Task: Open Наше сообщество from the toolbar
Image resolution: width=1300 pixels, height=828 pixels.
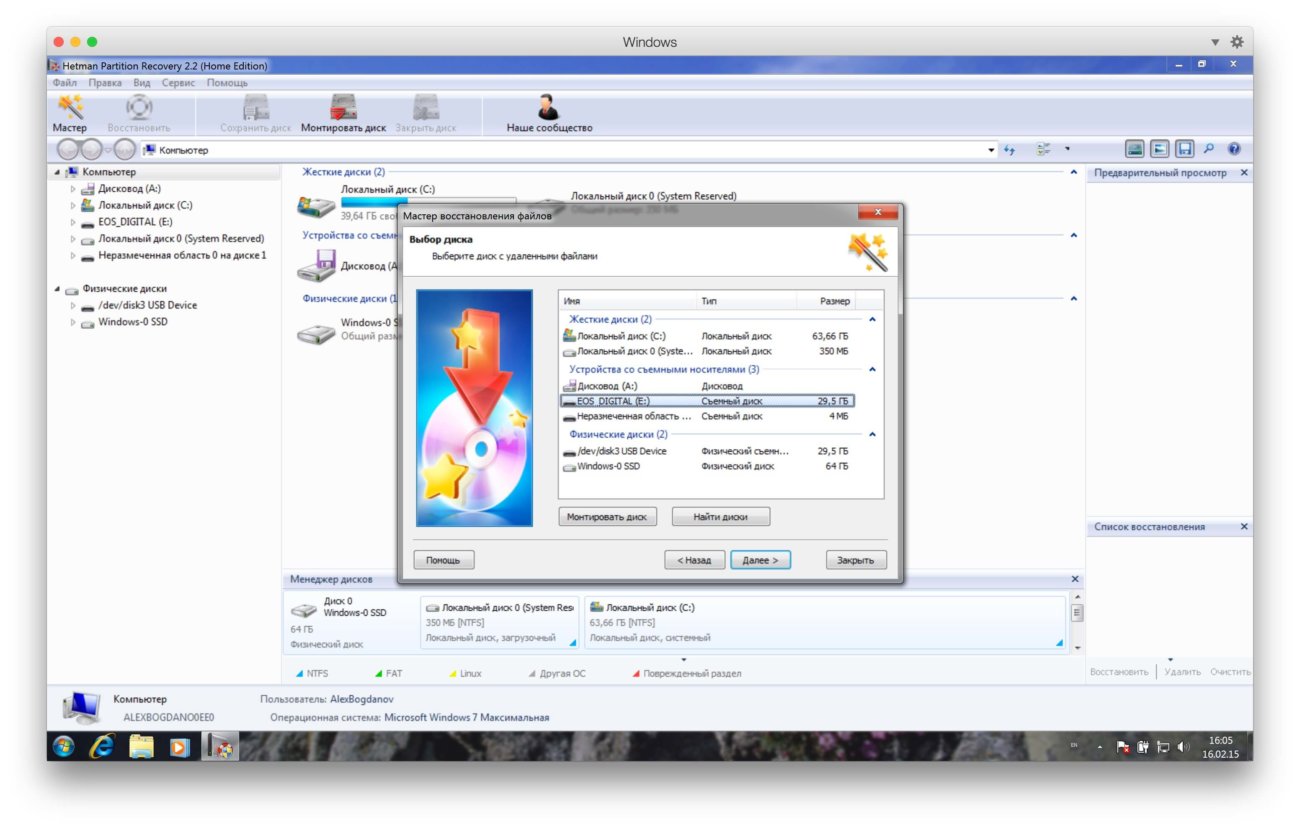Action: pos(547,110)
